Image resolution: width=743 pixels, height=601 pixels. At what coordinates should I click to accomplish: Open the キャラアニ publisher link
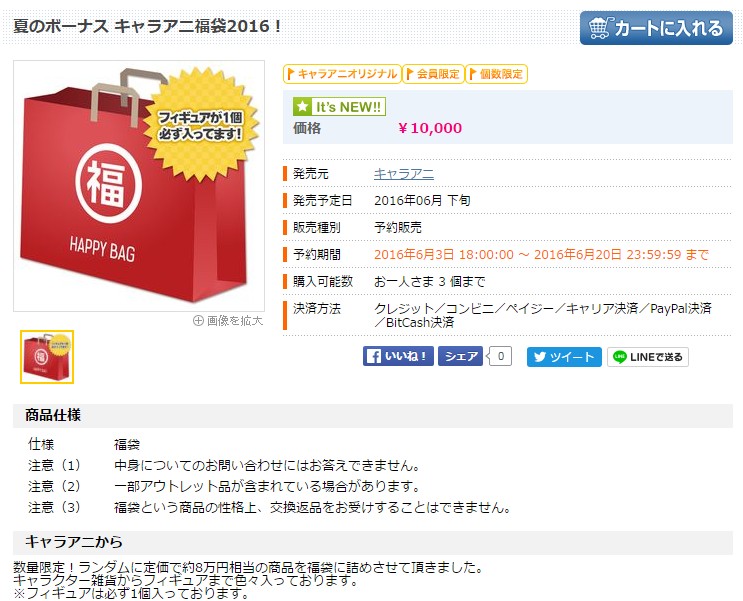404,174
